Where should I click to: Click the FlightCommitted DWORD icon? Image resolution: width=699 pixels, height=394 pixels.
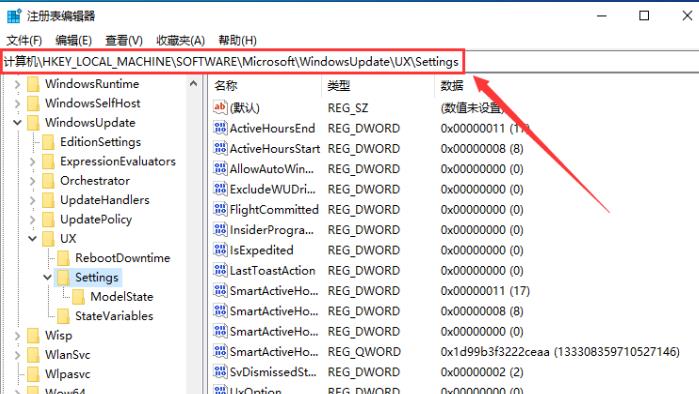pos(220,209)
